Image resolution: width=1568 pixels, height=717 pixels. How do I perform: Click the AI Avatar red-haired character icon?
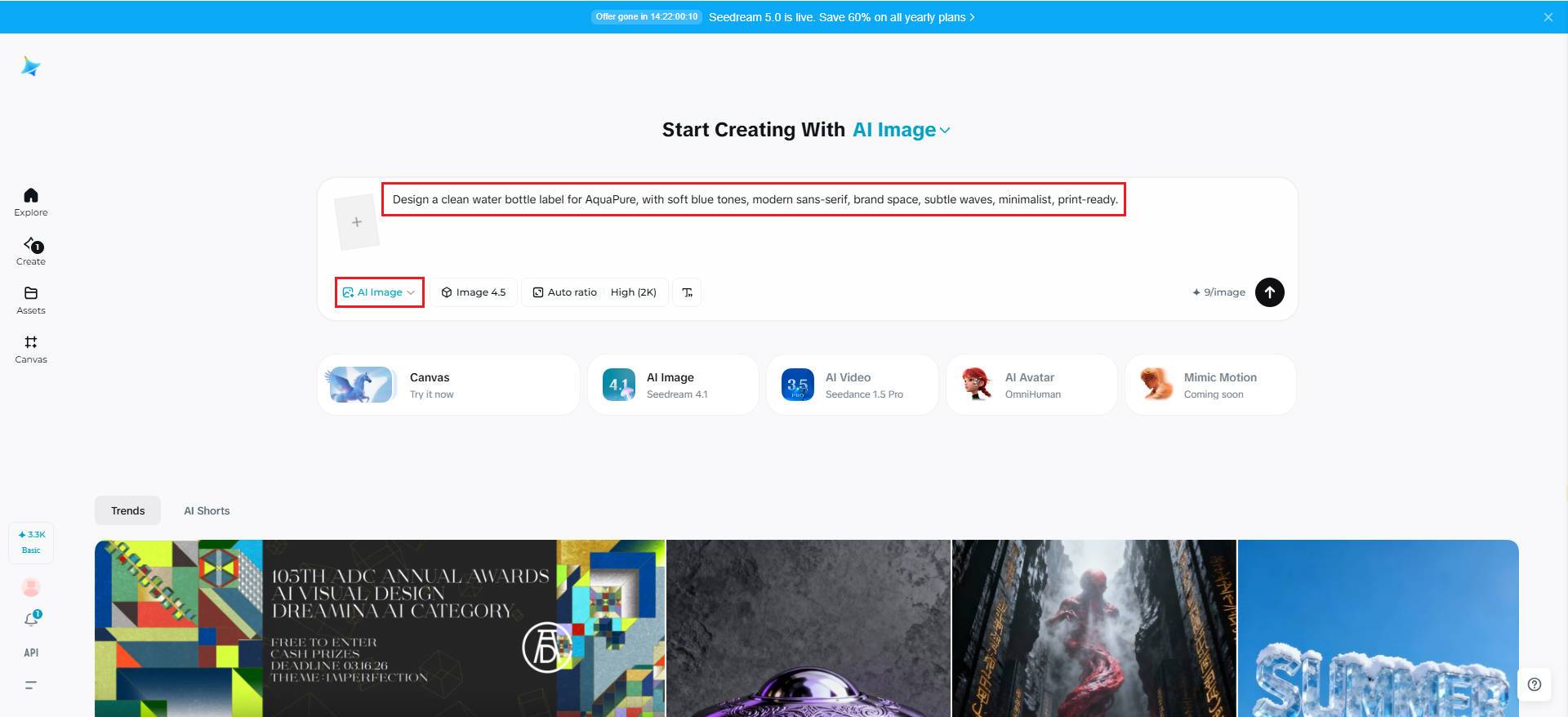pos(977,385)
